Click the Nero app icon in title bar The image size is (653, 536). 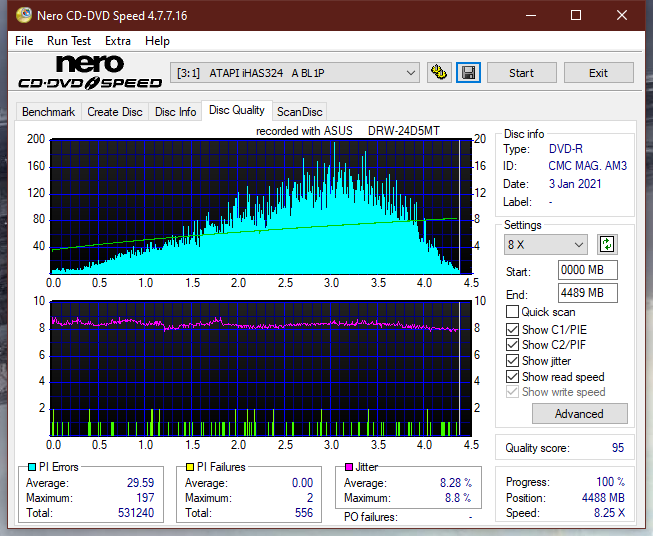click(x=24, y=15)
